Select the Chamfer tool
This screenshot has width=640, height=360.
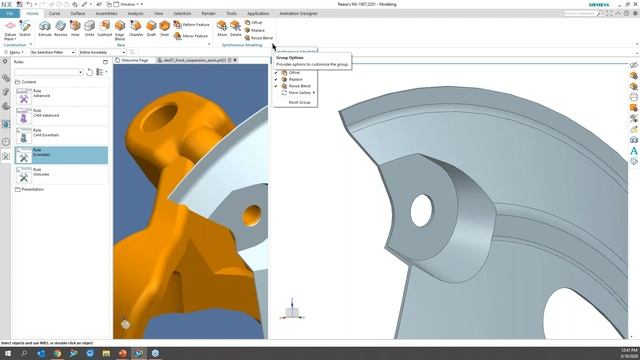pos(136,29)
